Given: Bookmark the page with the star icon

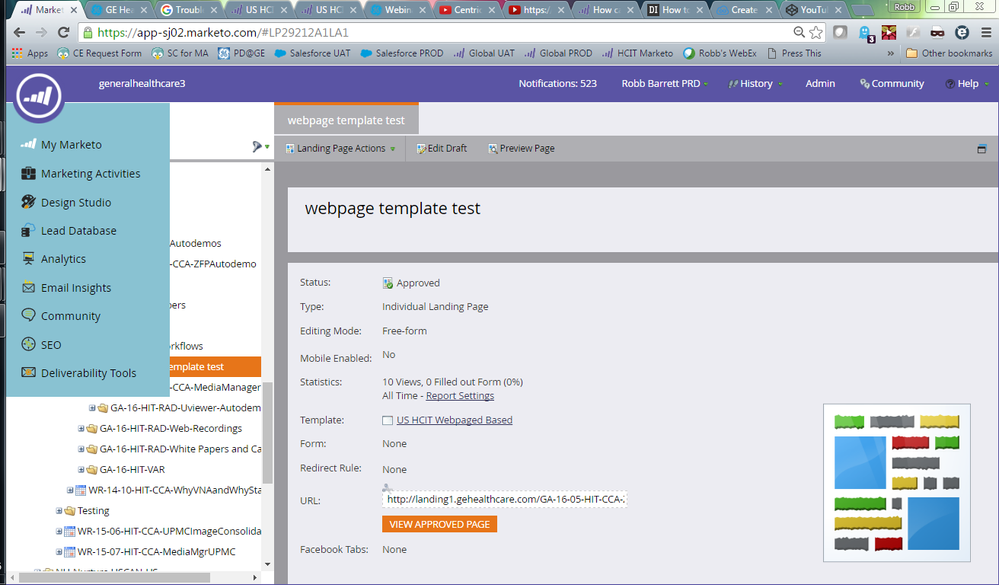Looking at the screenshot, I should (x=816, y=32).
